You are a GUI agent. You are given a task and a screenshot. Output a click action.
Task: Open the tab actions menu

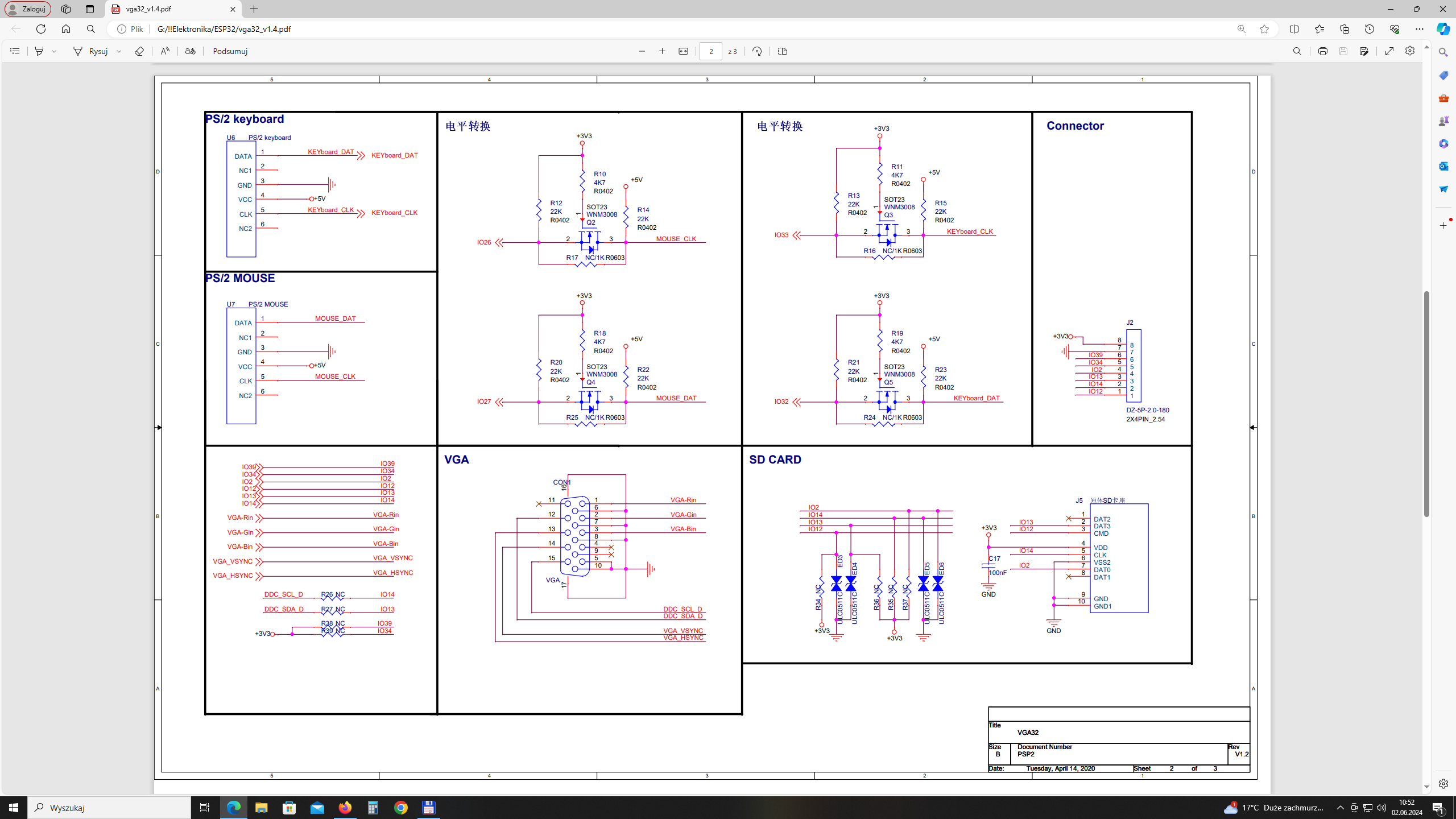point(90,9)
